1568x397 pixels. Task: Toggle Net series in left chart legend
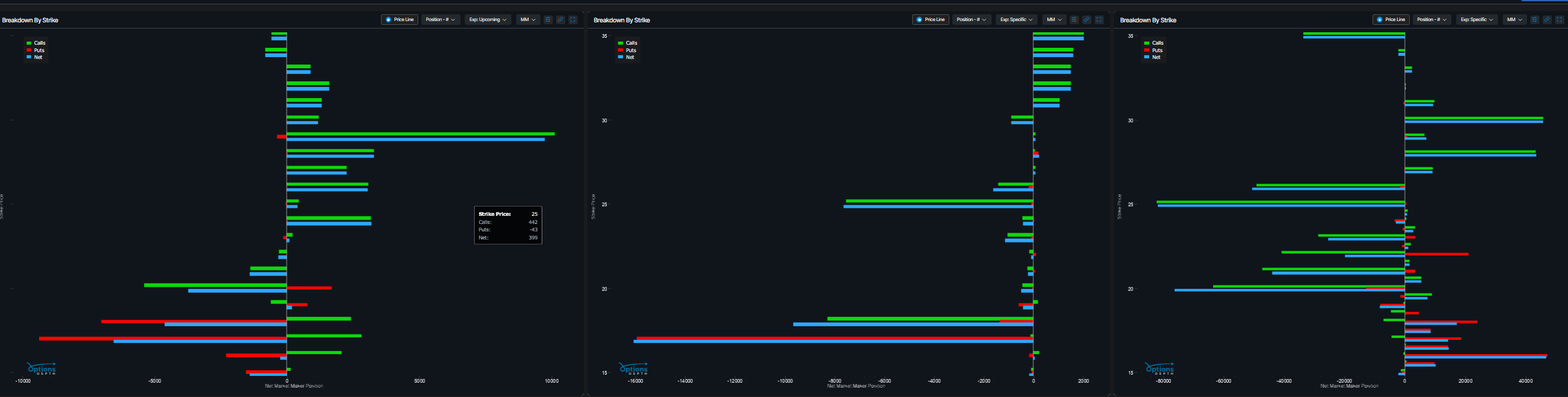point(35,57)
